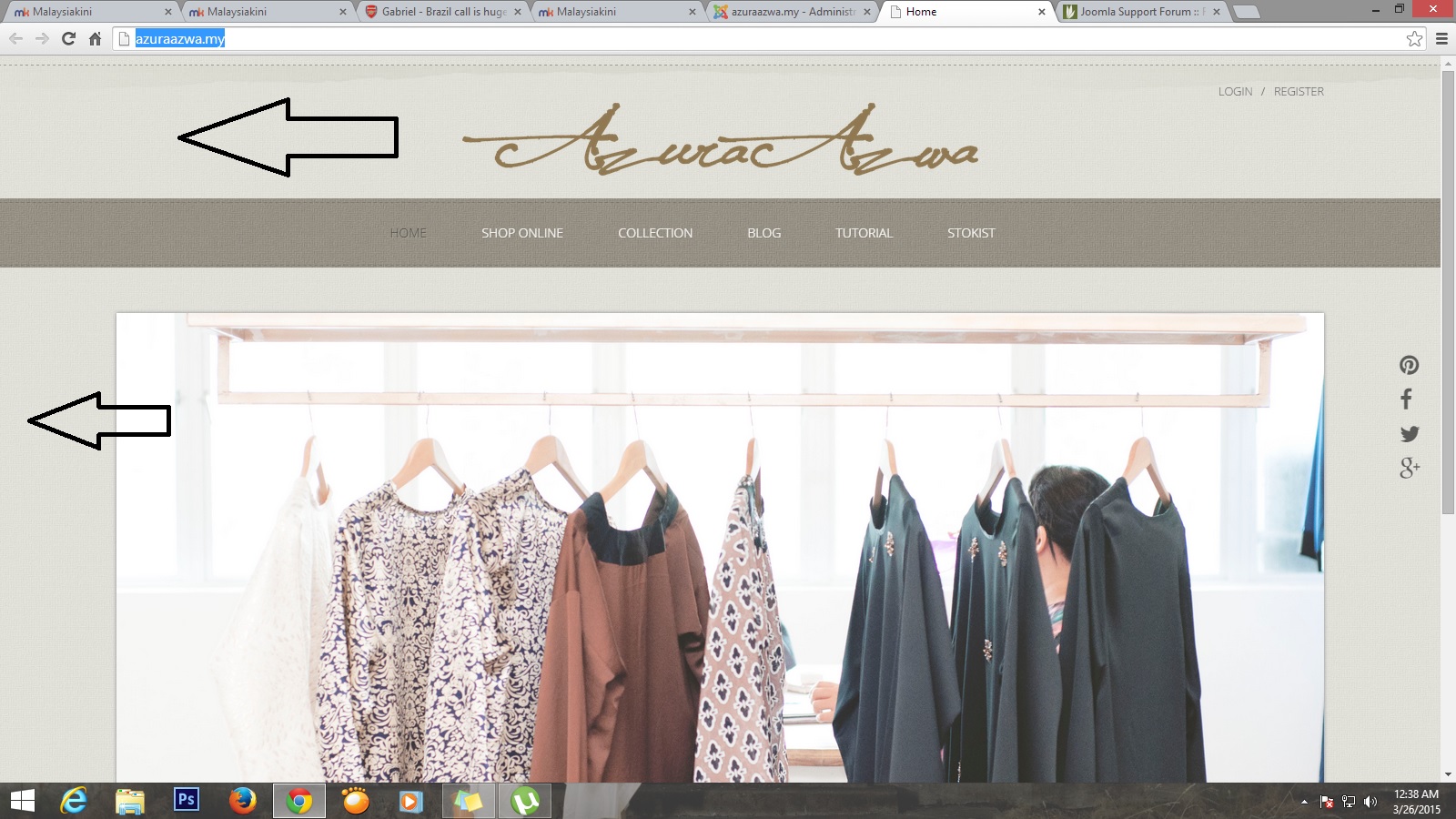Open the Facebook social icon
1456x819 pixels.
click(1407, 399)
